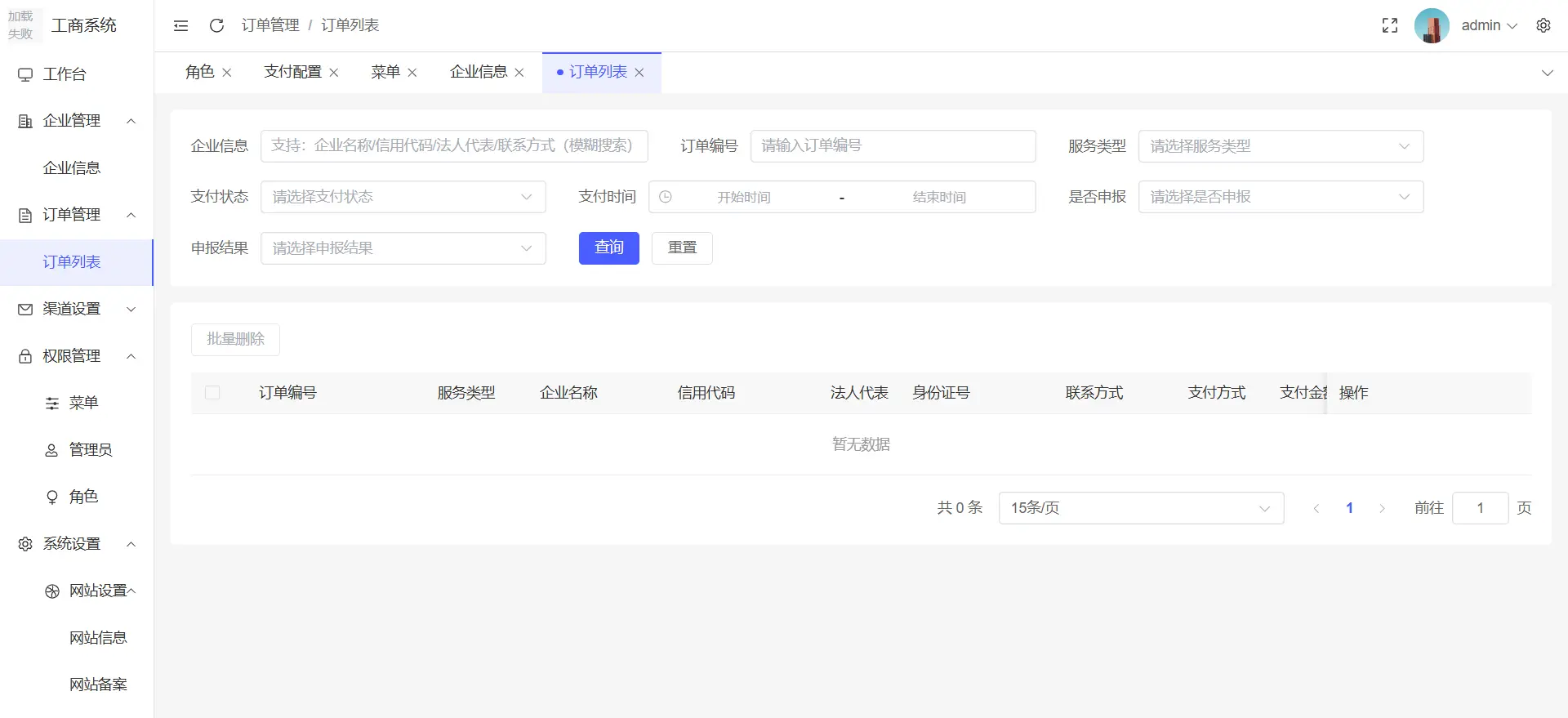Click the admin avatar image
Viewport: 1568px width, 718px height.
click(1432, 25)
